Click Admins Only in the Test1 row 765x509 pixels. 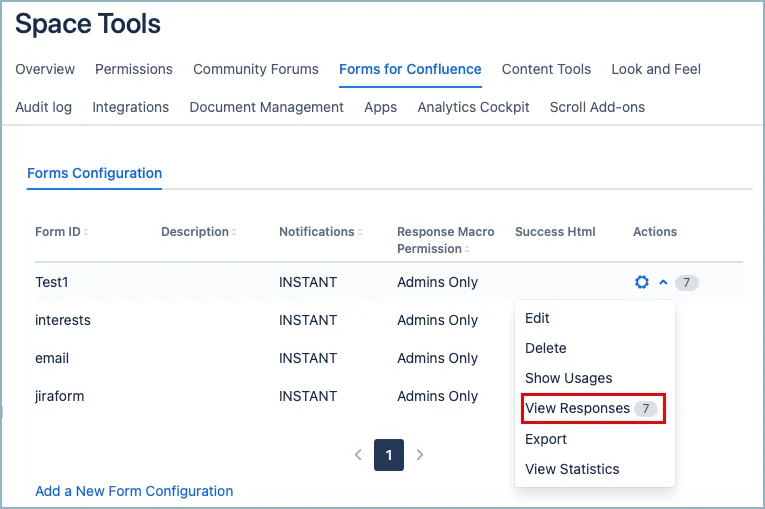click(x=438, y=282)
